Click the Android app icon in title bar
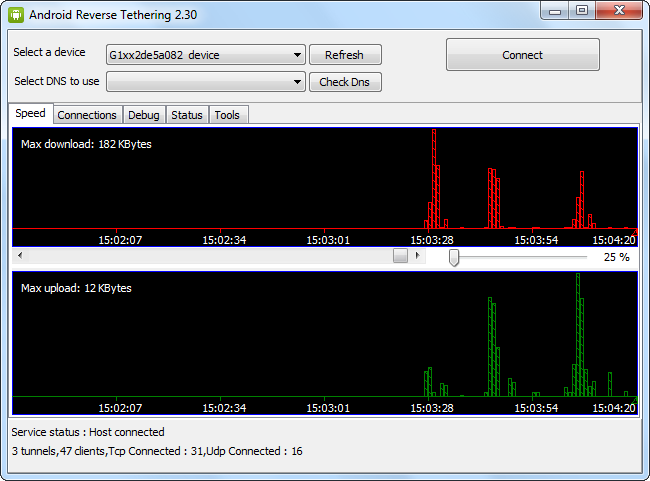The height and width of the screenshot is (481, 650). tap(16, 15)
